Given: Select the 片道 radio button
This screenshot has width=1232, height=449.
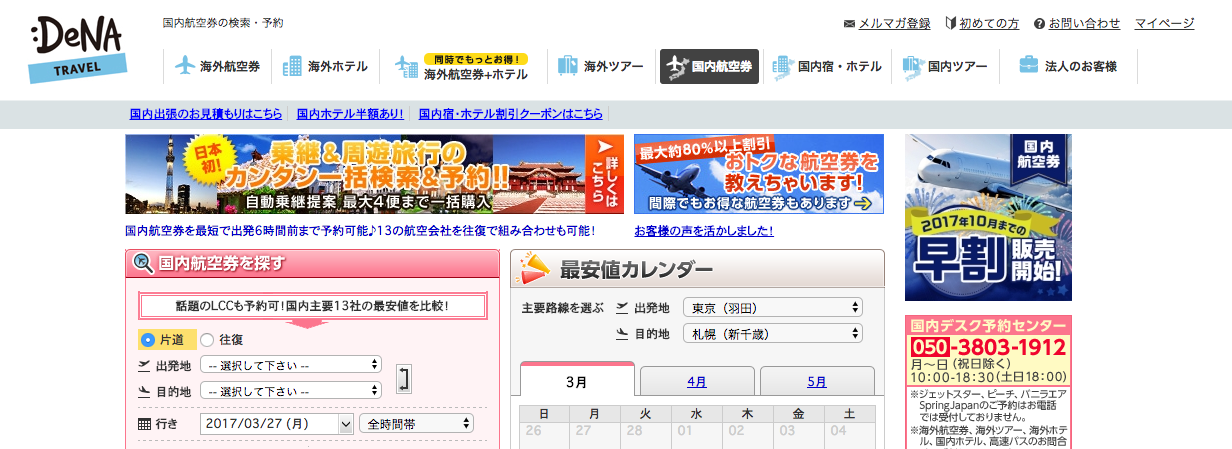Looking at the screenshot, I should pyautogui.click(x=148, y=340).
